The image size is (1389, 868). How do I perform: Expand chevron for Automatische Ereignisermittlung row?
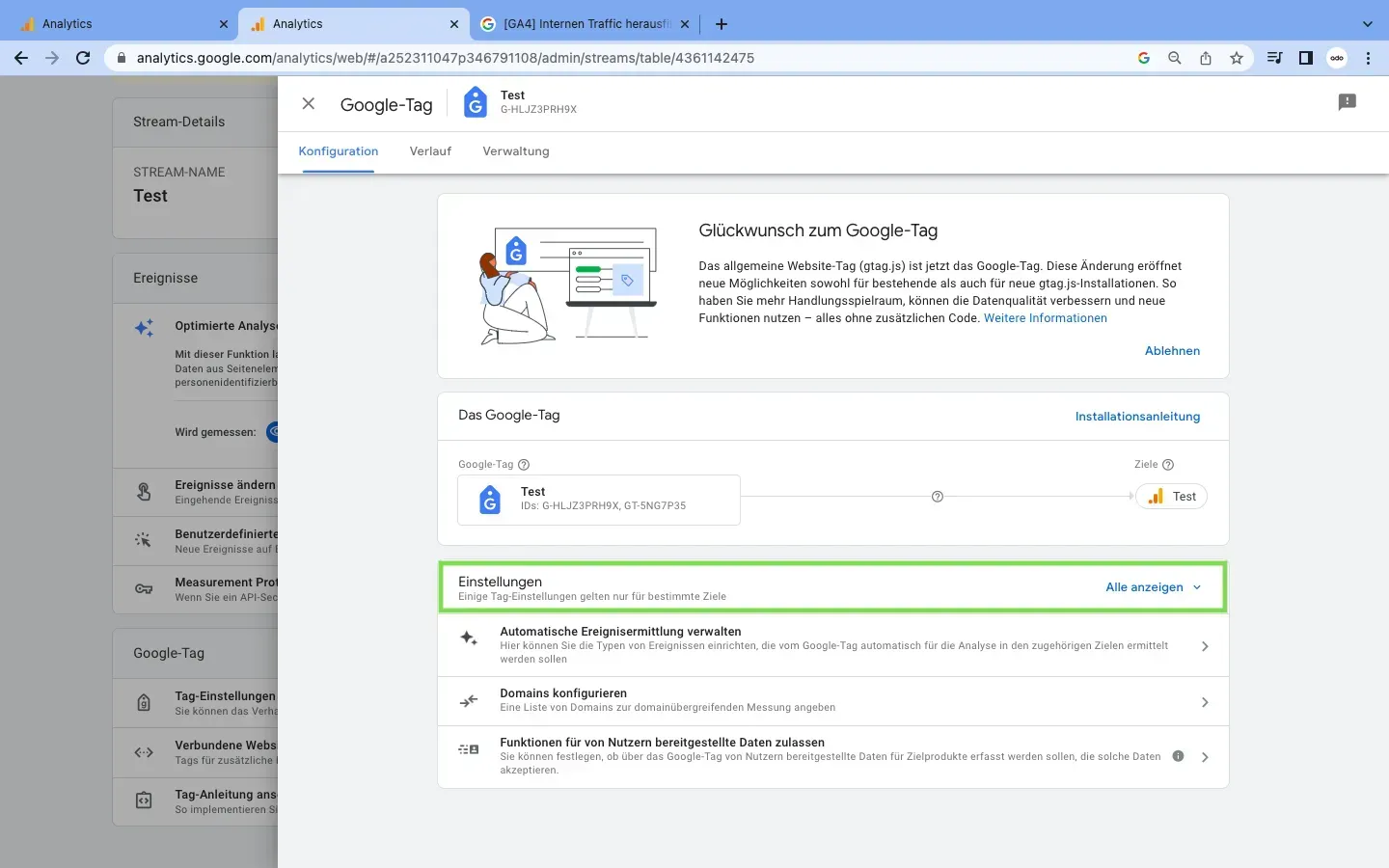coord(1205,646)
